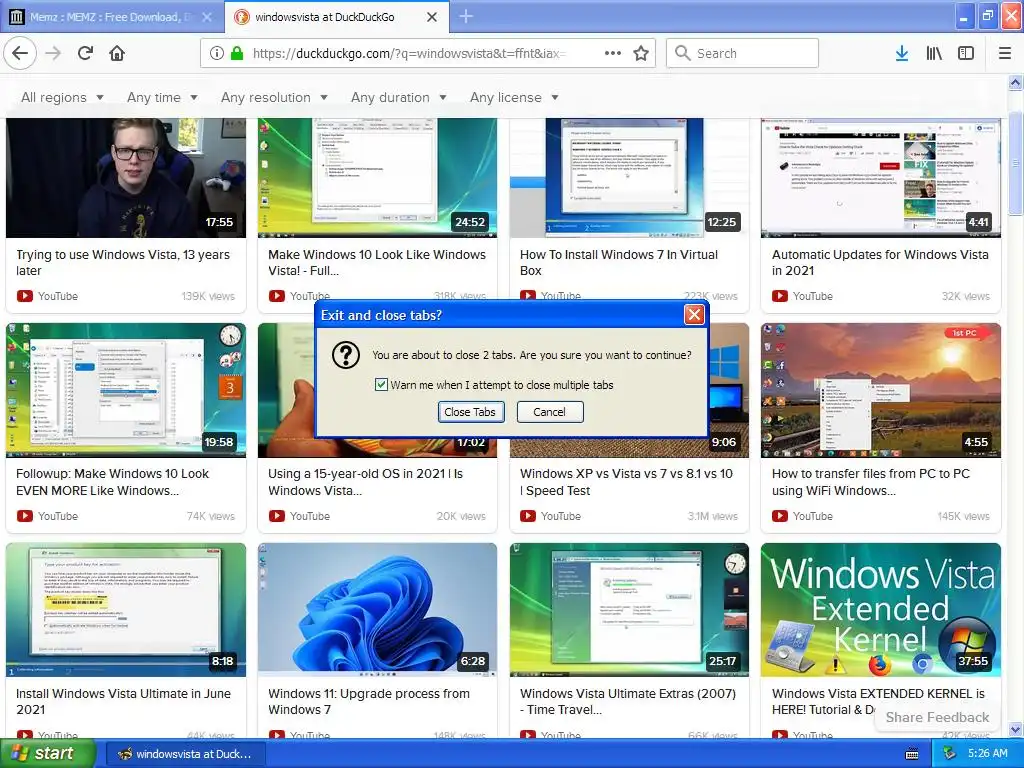The width and height of the screenshot is (1024, 768).
Task: Open How to transfer files from PC to PC title
Action: (871, 482)
